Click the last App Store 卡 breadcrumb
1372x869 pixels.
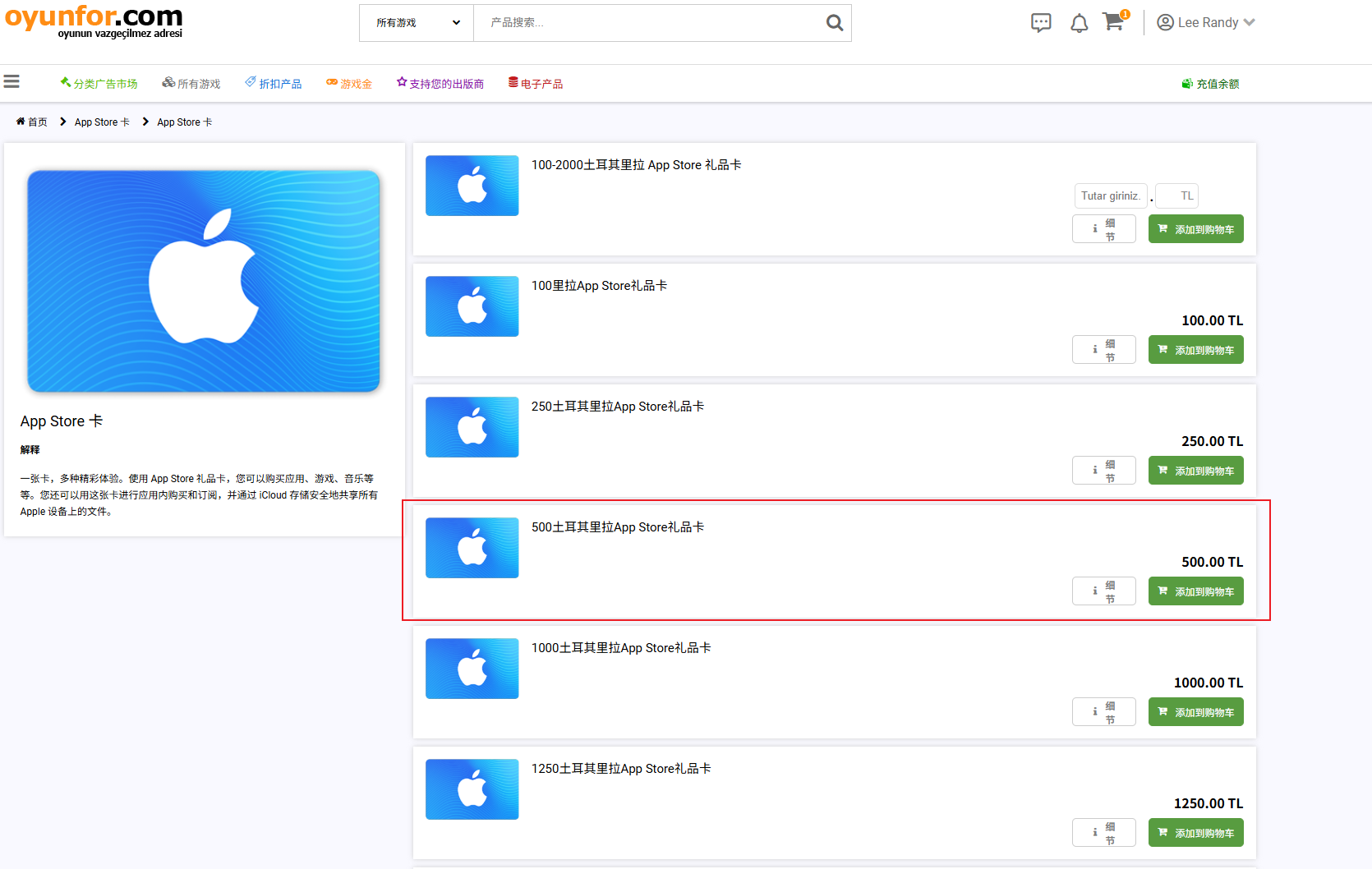[185, 122]
